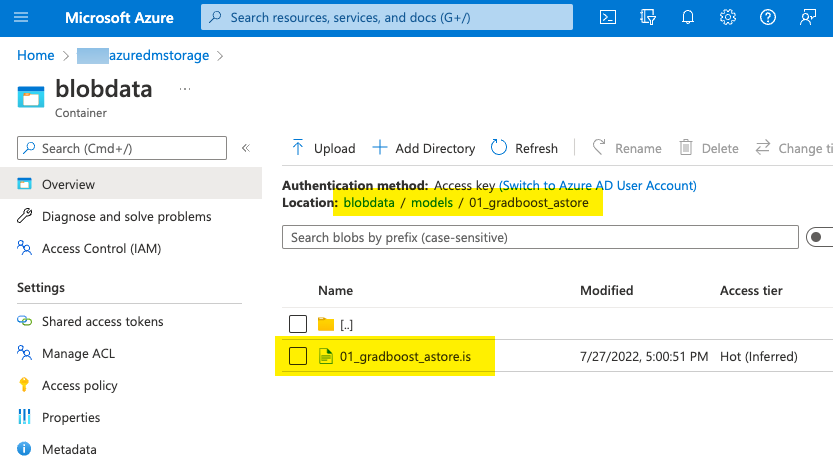Open the Feedback icon
The height and width of the screenshot is (471, 833).
808,17
